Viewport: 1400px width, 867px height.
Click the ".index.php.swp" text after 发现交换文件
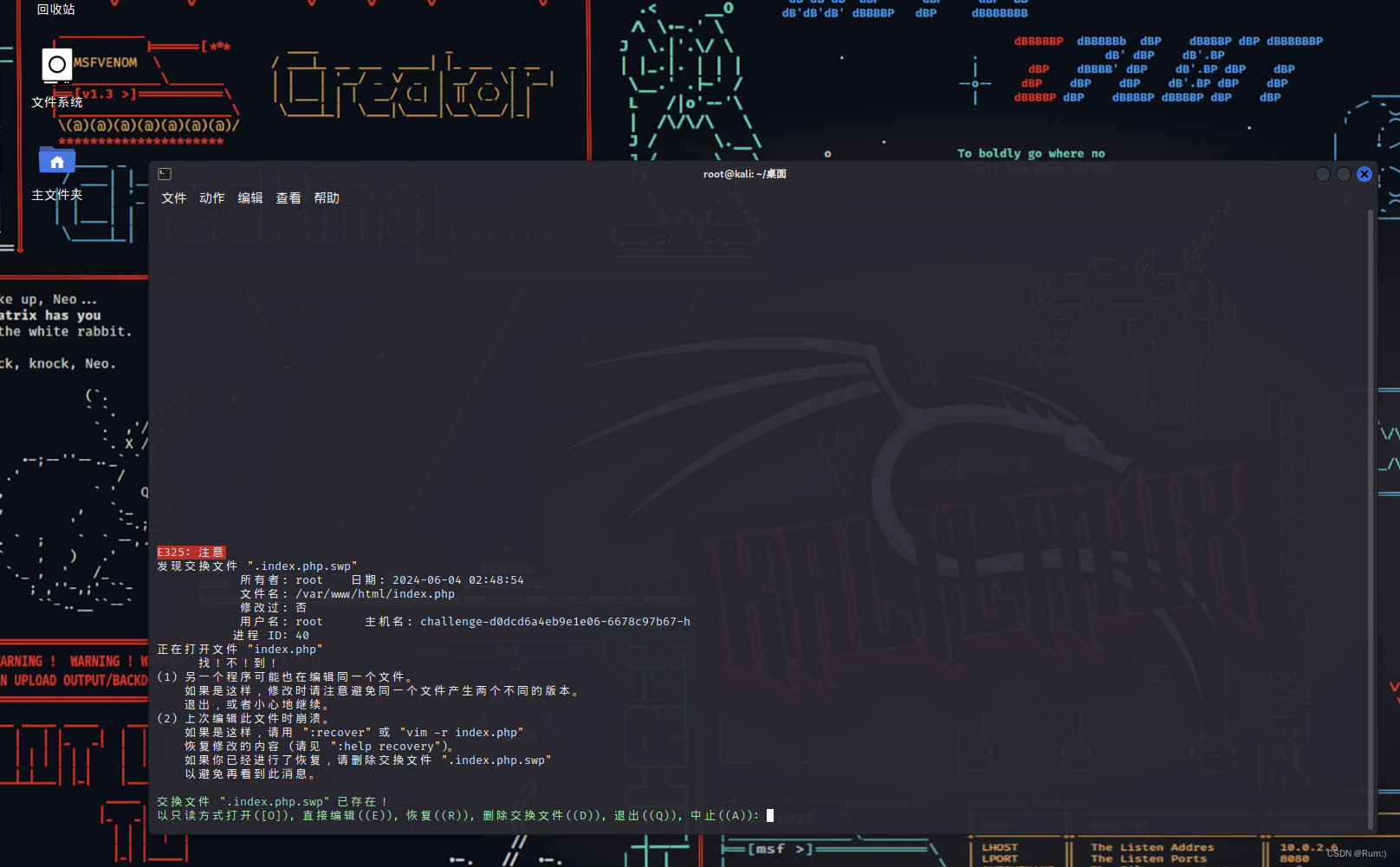(x=302, y=566)
